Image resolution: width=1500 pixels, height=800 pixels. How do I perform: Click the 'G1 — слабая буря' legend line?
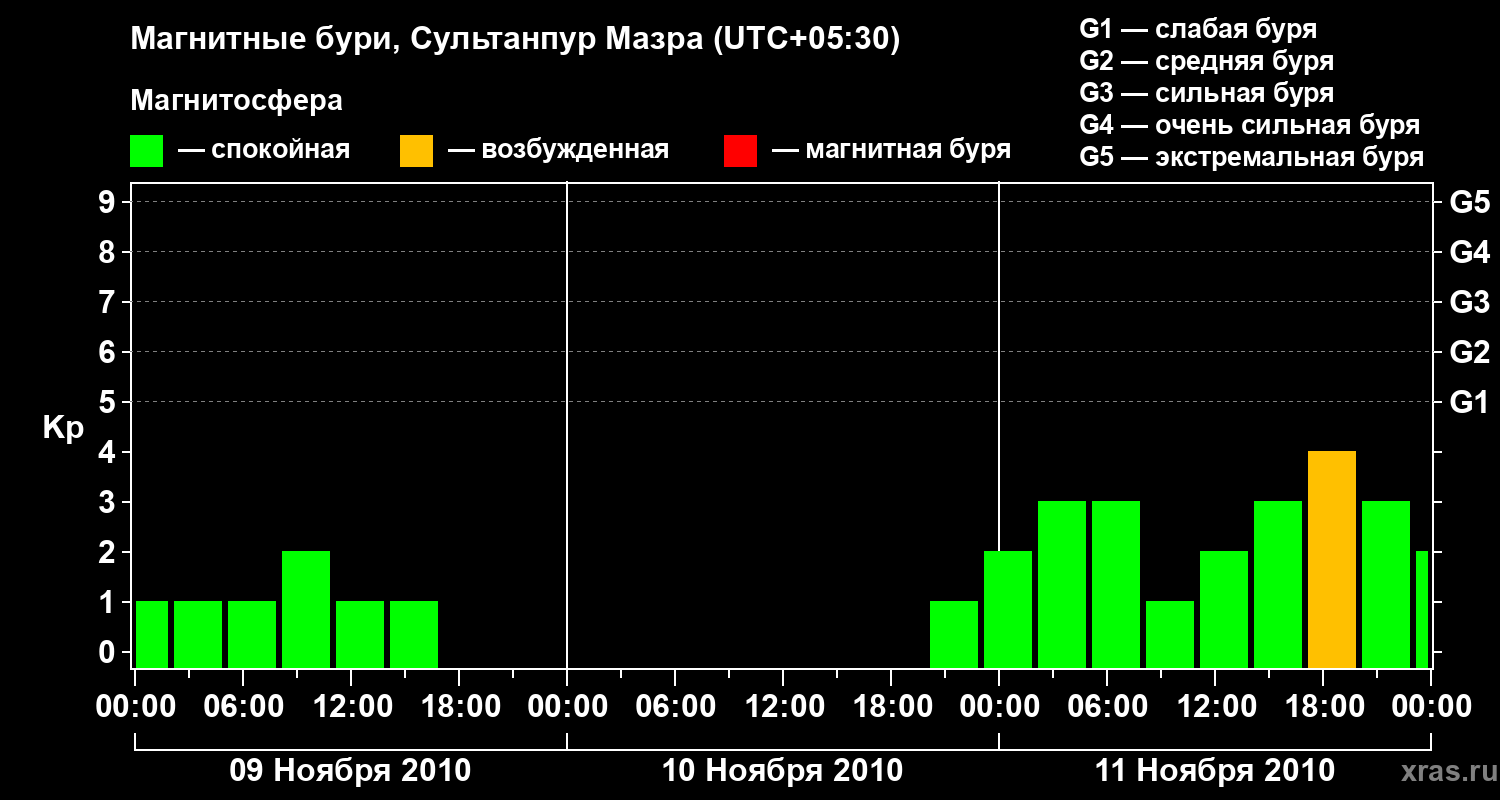click(1198, 29)
